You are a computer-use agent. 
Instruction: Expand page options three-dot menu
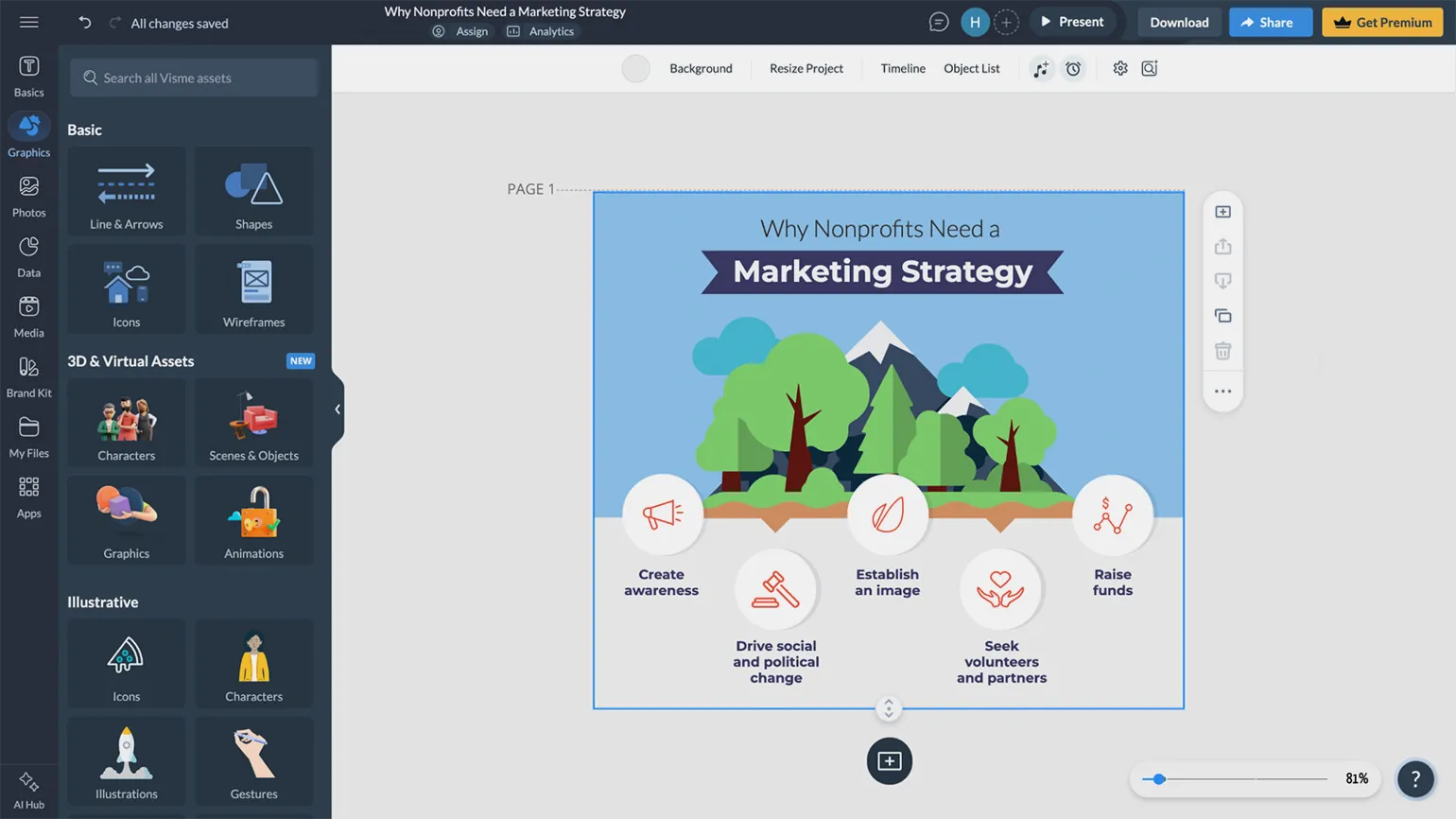click(1222, 391)
